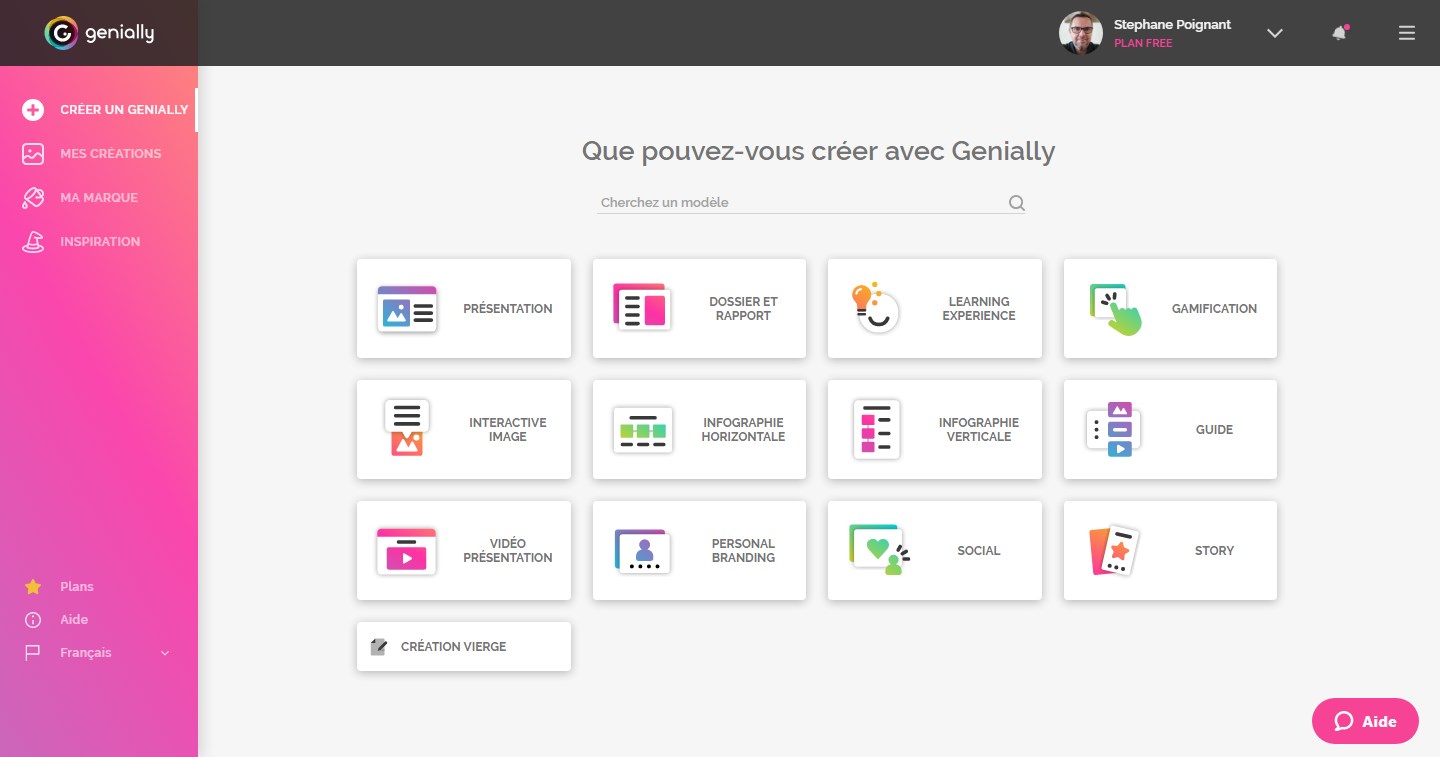Click the Interactive Image icon
The width and height of the screenshot is (1440, 757).
click(x=407, y=428)
